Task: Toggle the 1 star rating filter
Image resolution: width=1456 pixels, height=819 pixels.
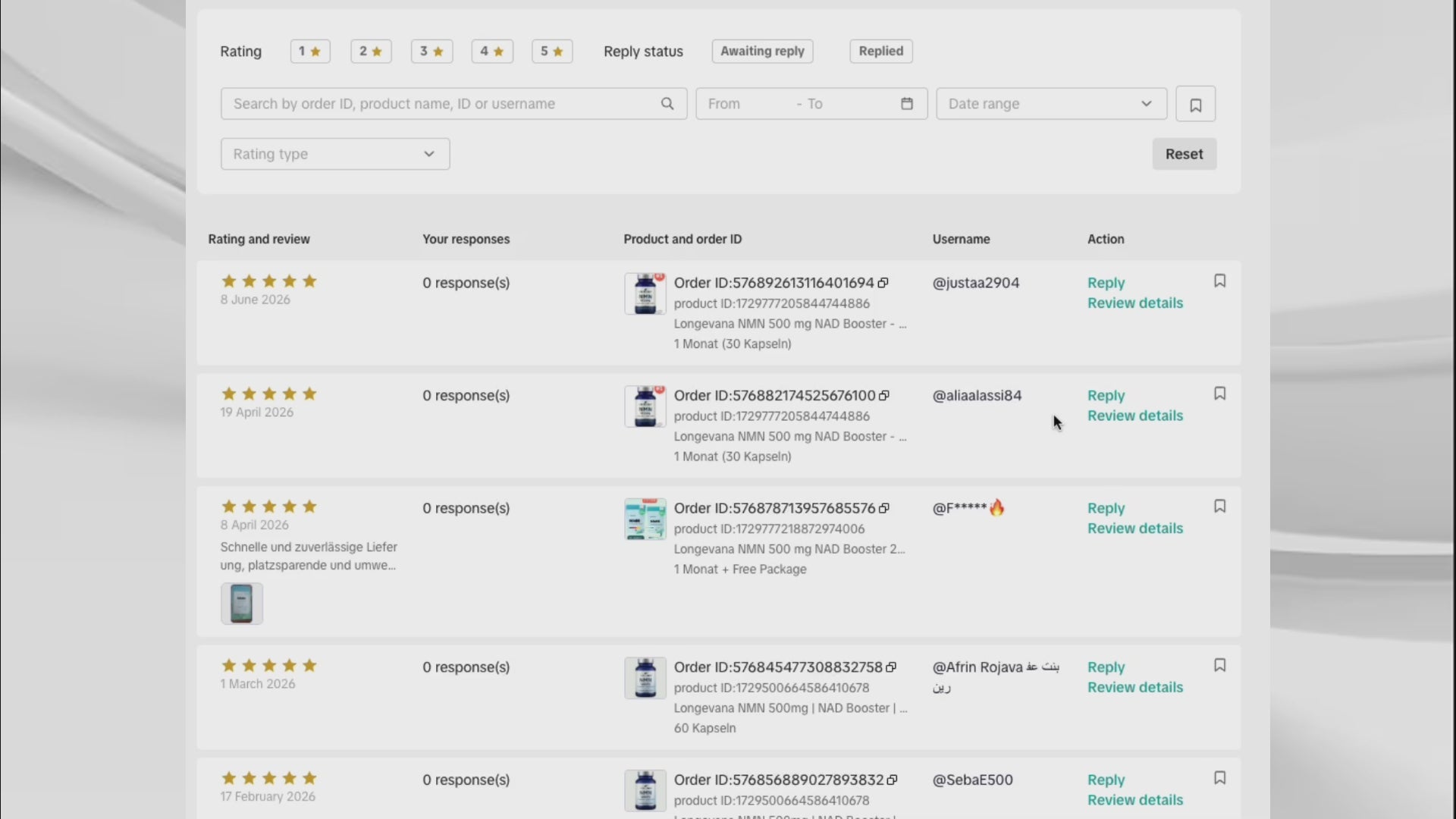Action: (x=310, y=51)
